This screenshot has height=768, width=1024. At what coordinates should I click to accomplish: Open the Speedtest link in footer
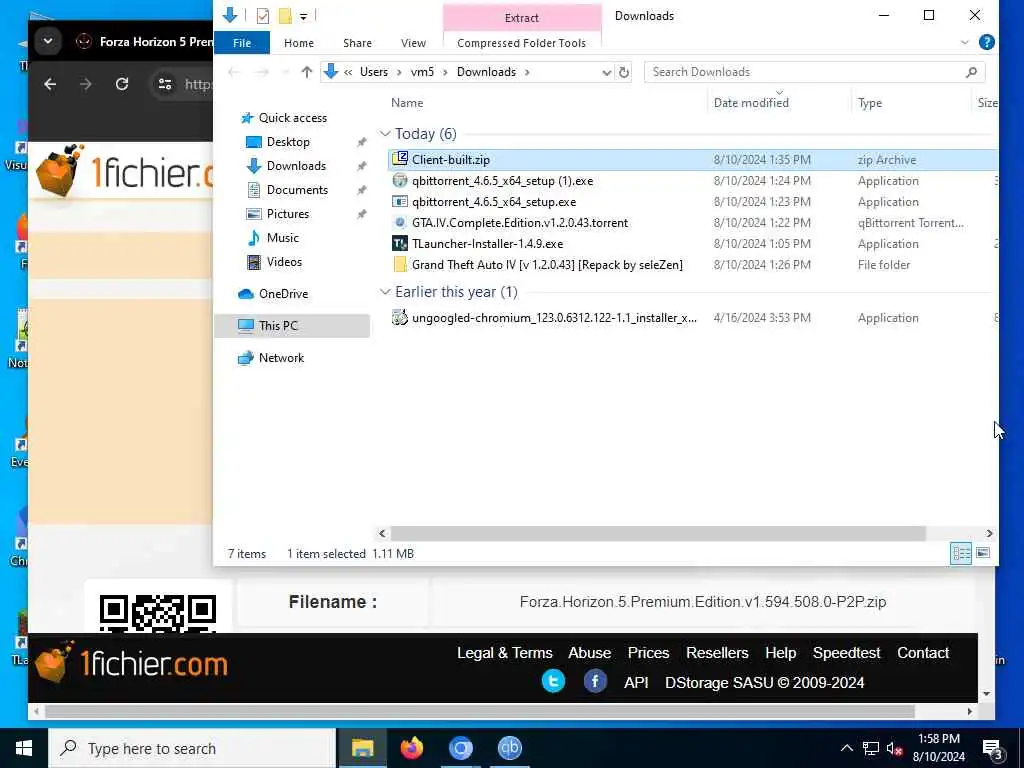[846, 653]
